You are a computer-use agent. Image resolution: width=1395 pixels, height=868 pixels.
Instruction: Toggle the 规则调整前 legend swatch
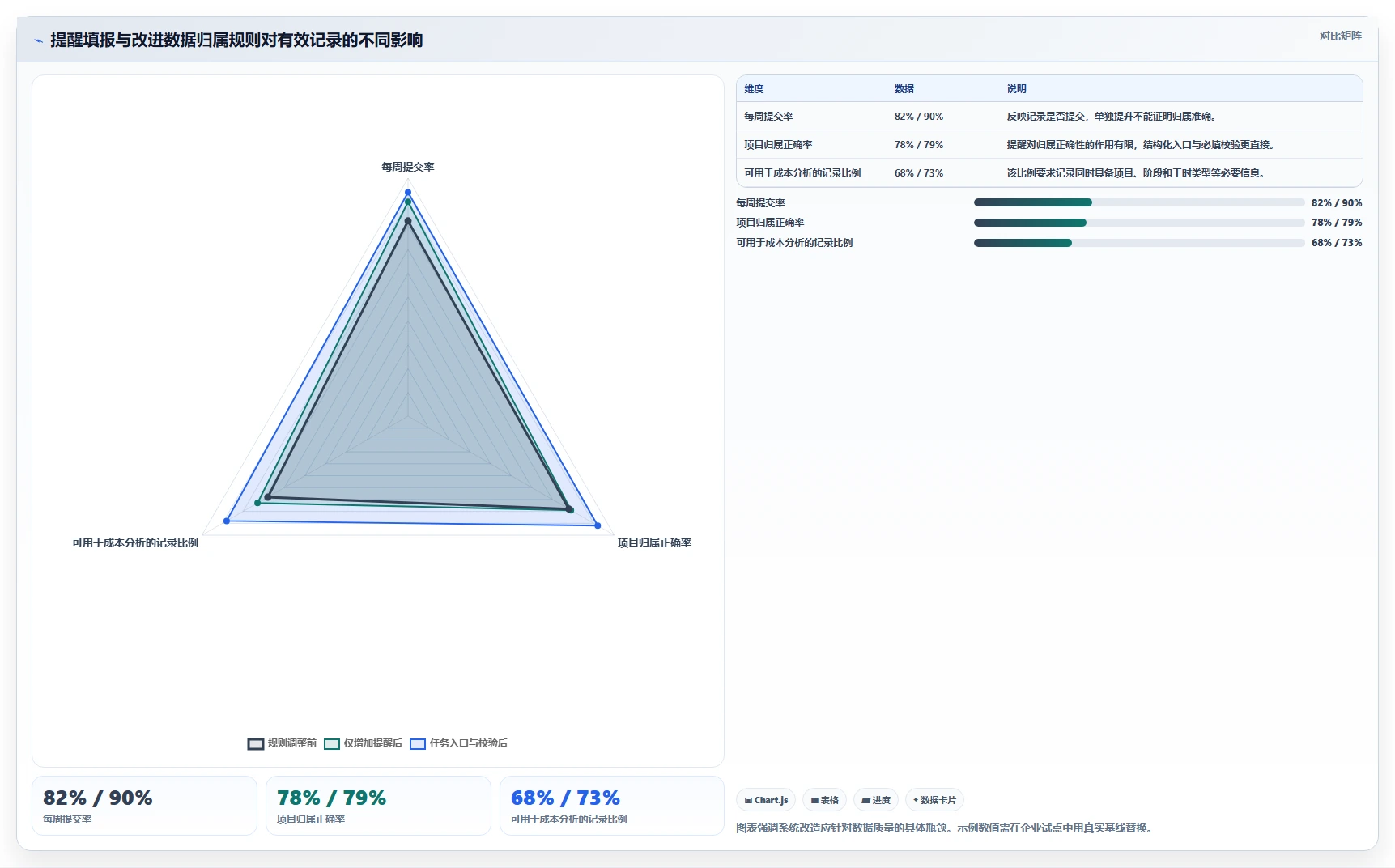[x=256, y=743]
